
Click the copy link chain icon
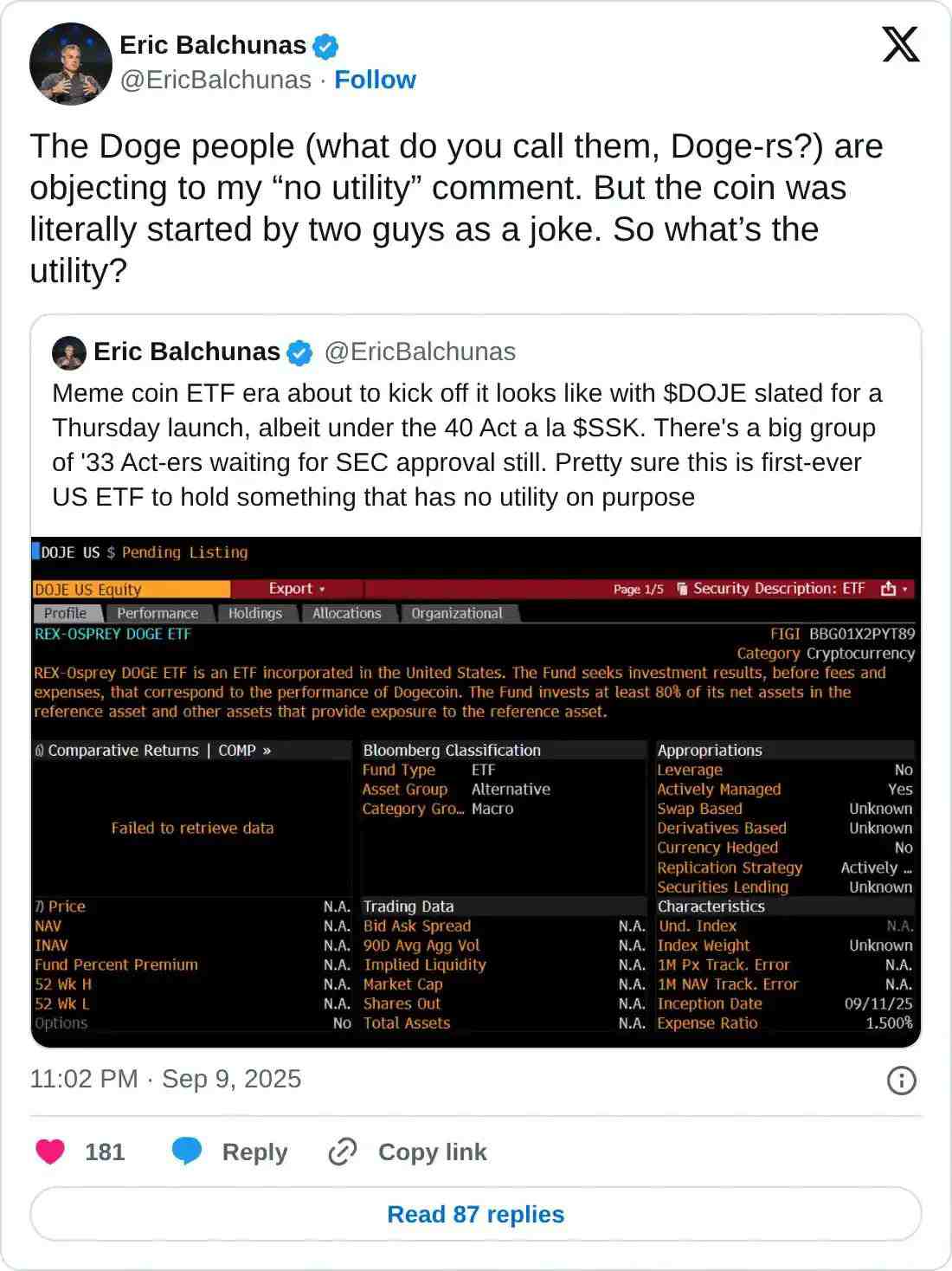click(343, 1152)
